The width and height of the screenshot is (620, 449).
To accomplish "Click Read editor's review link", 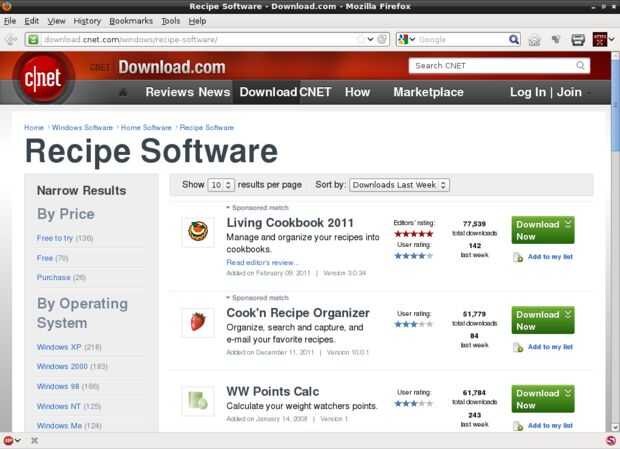I will [x=262, y=262].
